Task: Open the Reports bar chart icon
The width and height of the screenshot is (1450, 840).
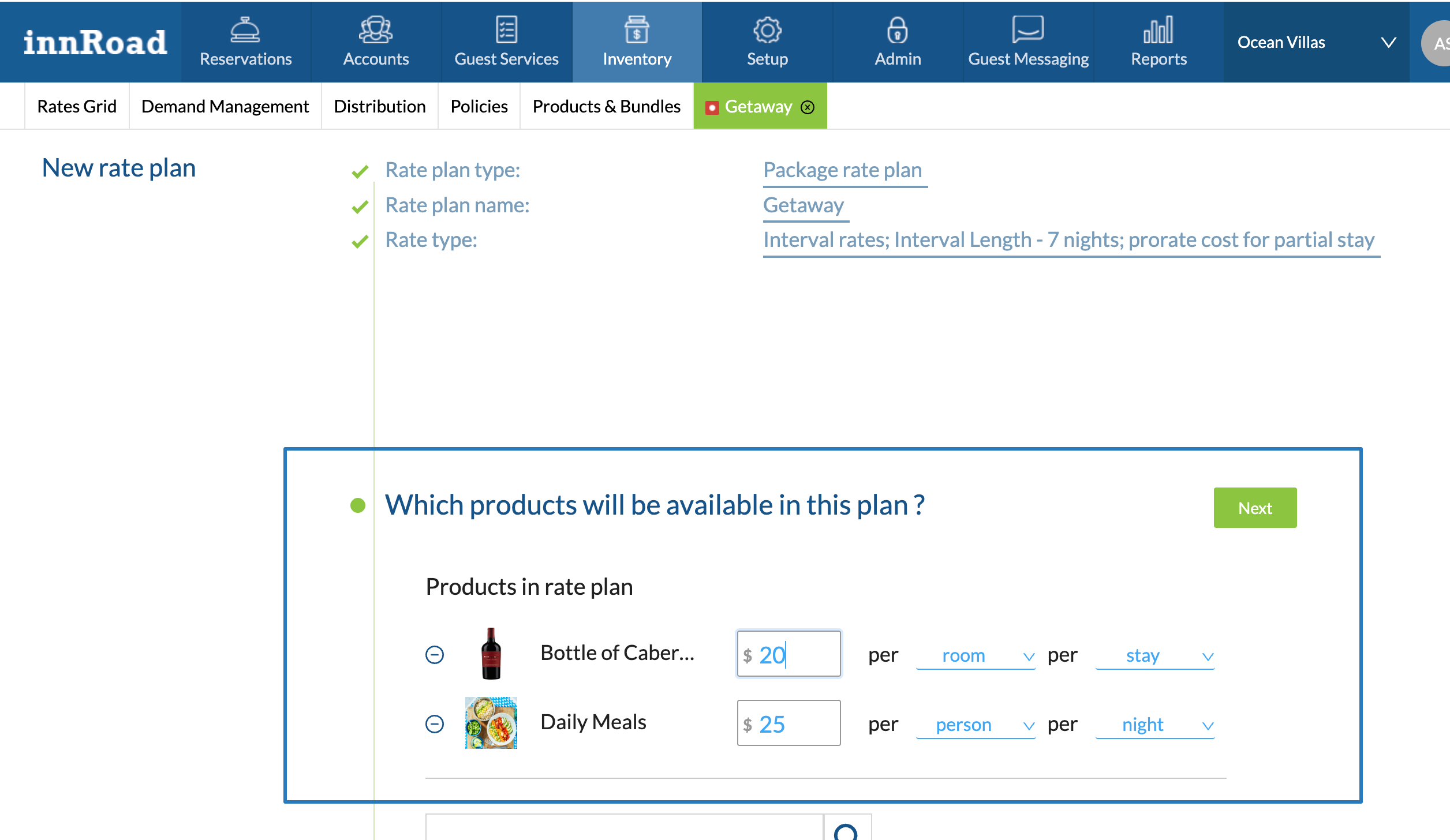Action: pos(1158,30)
